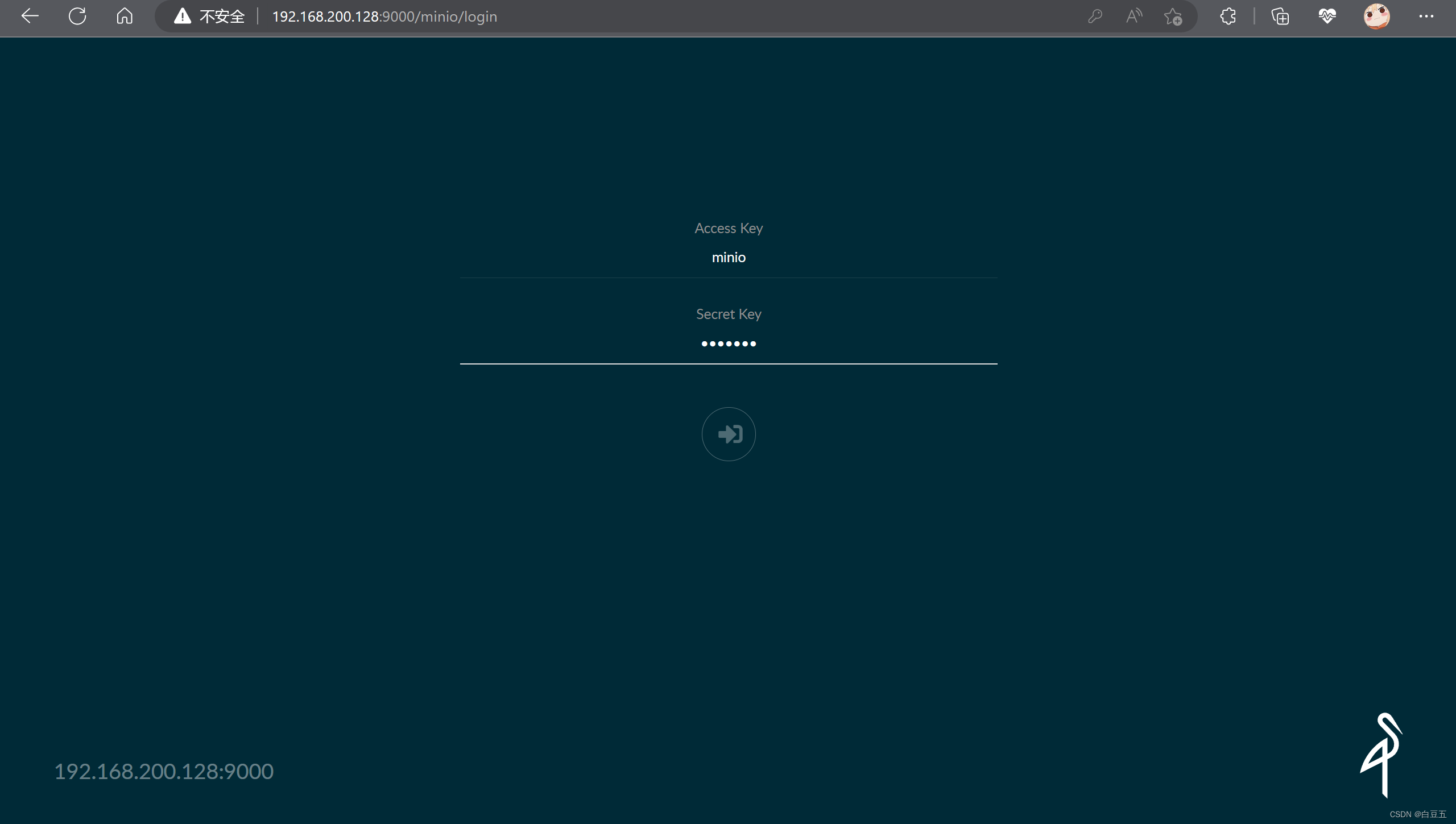
Task: Open the user profile avatar
Action: coord(1376,16)
